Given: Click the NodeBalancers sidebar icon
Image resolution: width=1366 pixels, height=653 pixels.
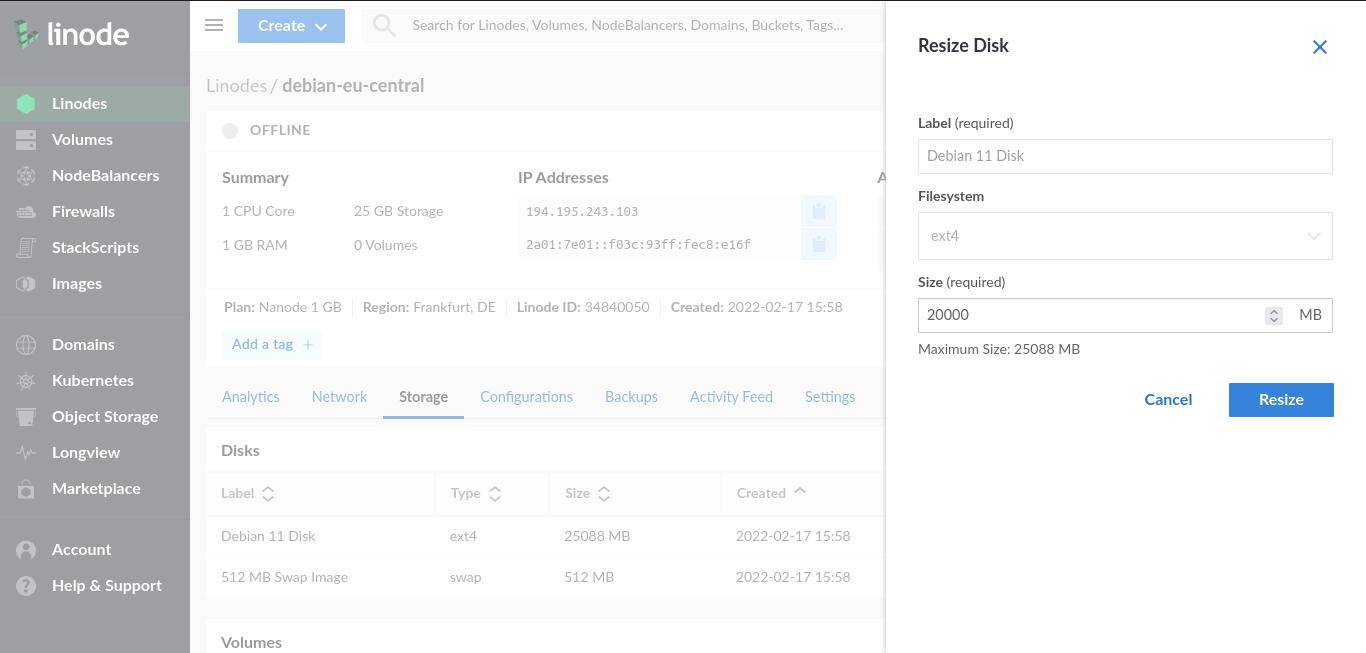Looking at the screenshot, I should 26,176.
